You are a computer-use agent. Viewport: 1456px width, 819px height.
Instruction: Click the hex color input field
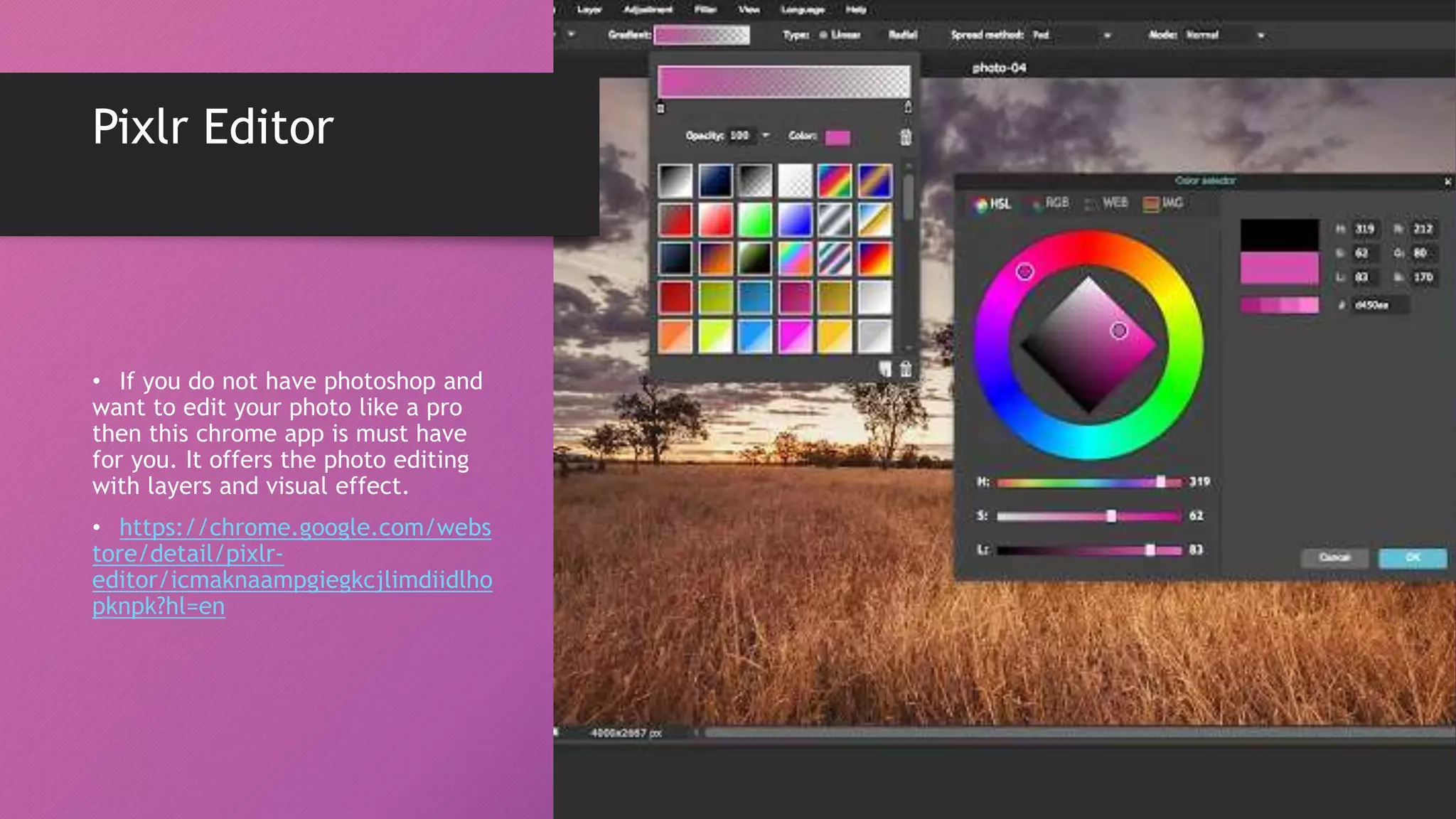click(1380, 305)
